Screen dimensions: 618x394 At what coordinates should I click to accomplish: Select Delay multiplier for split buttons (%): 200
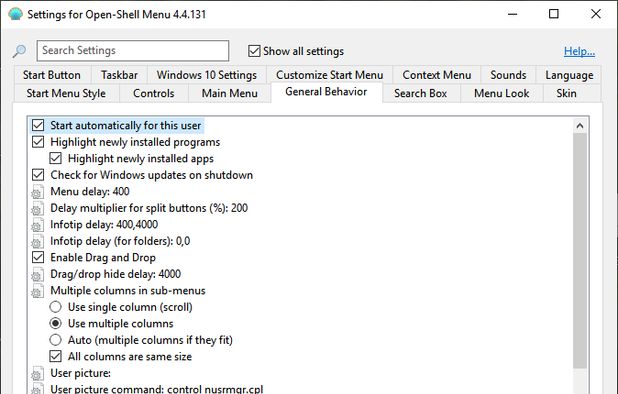coord(149,208)
